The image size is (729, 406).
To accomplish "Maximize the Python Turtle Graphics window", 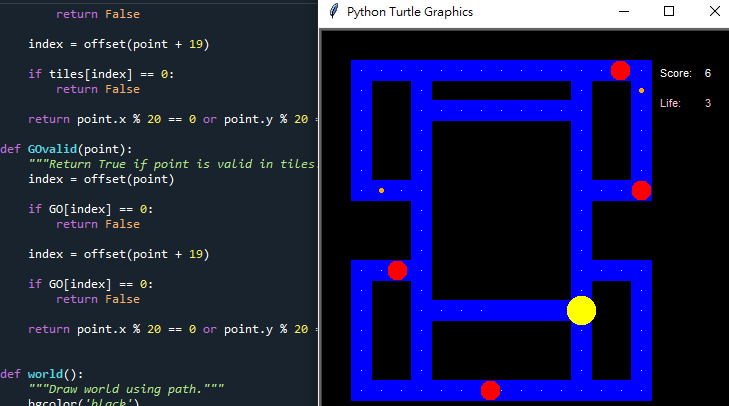I will pos(669,11).
